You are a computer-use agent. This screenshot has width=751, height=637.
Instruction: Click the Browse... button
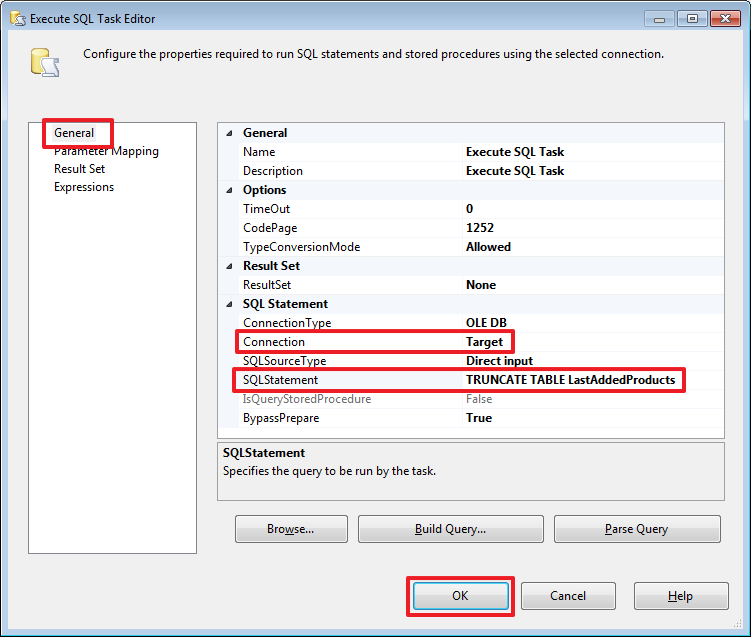click(291, 529)
